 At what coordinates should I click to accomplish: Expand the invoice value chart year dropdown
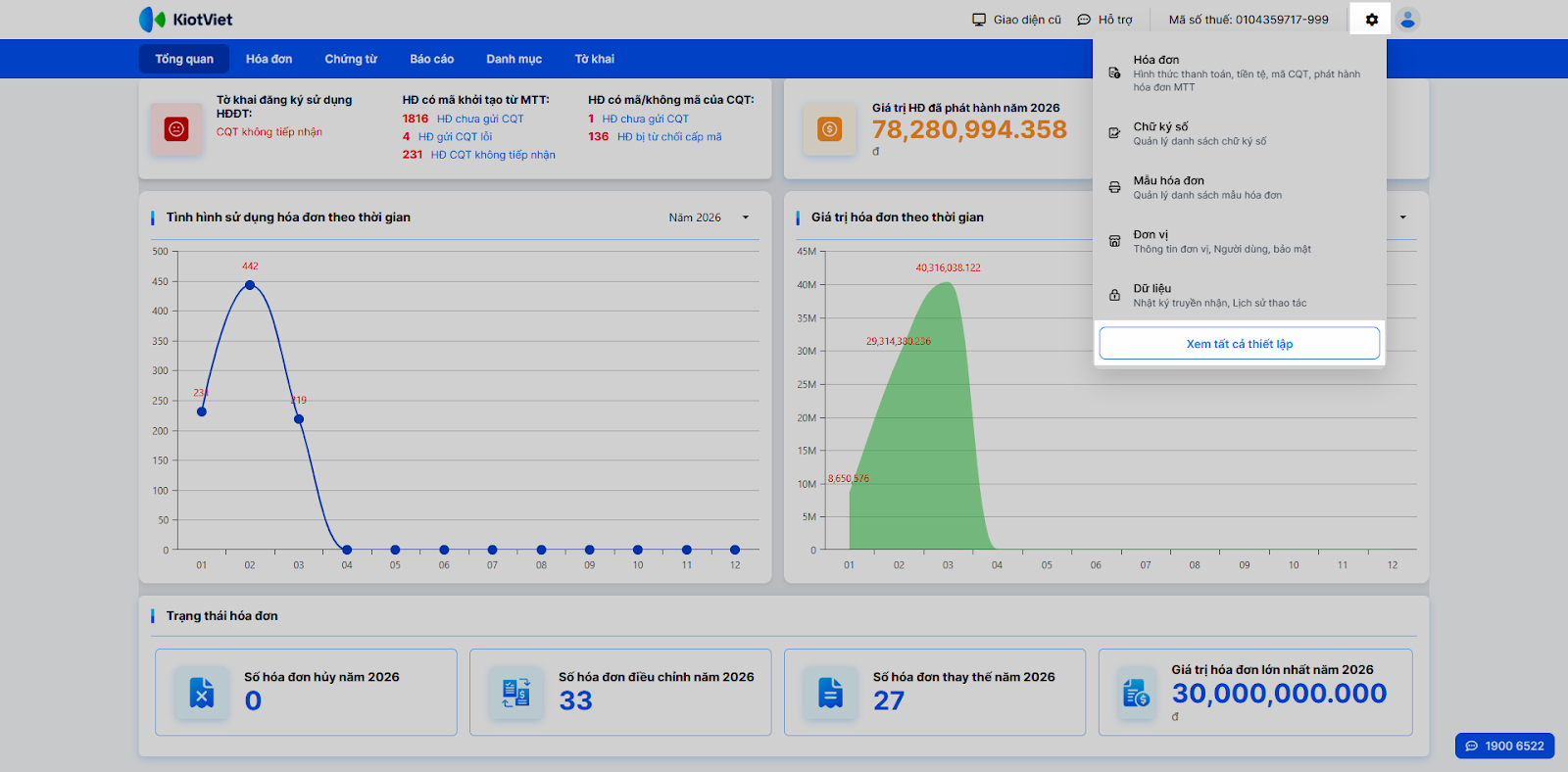[x=1402, y=217]
